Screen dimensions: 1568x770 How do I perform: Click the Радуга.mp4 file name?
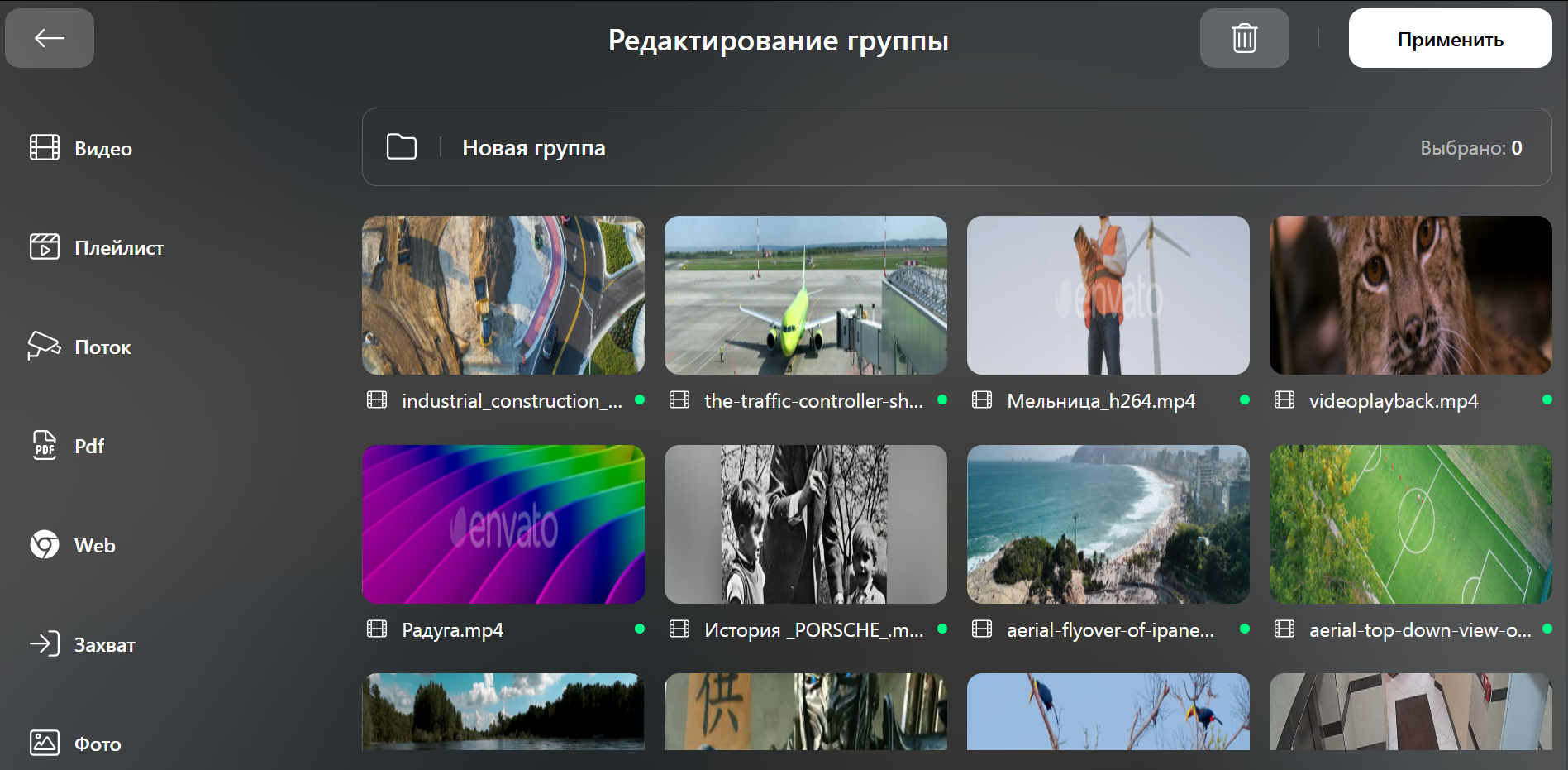pos(453,630)
